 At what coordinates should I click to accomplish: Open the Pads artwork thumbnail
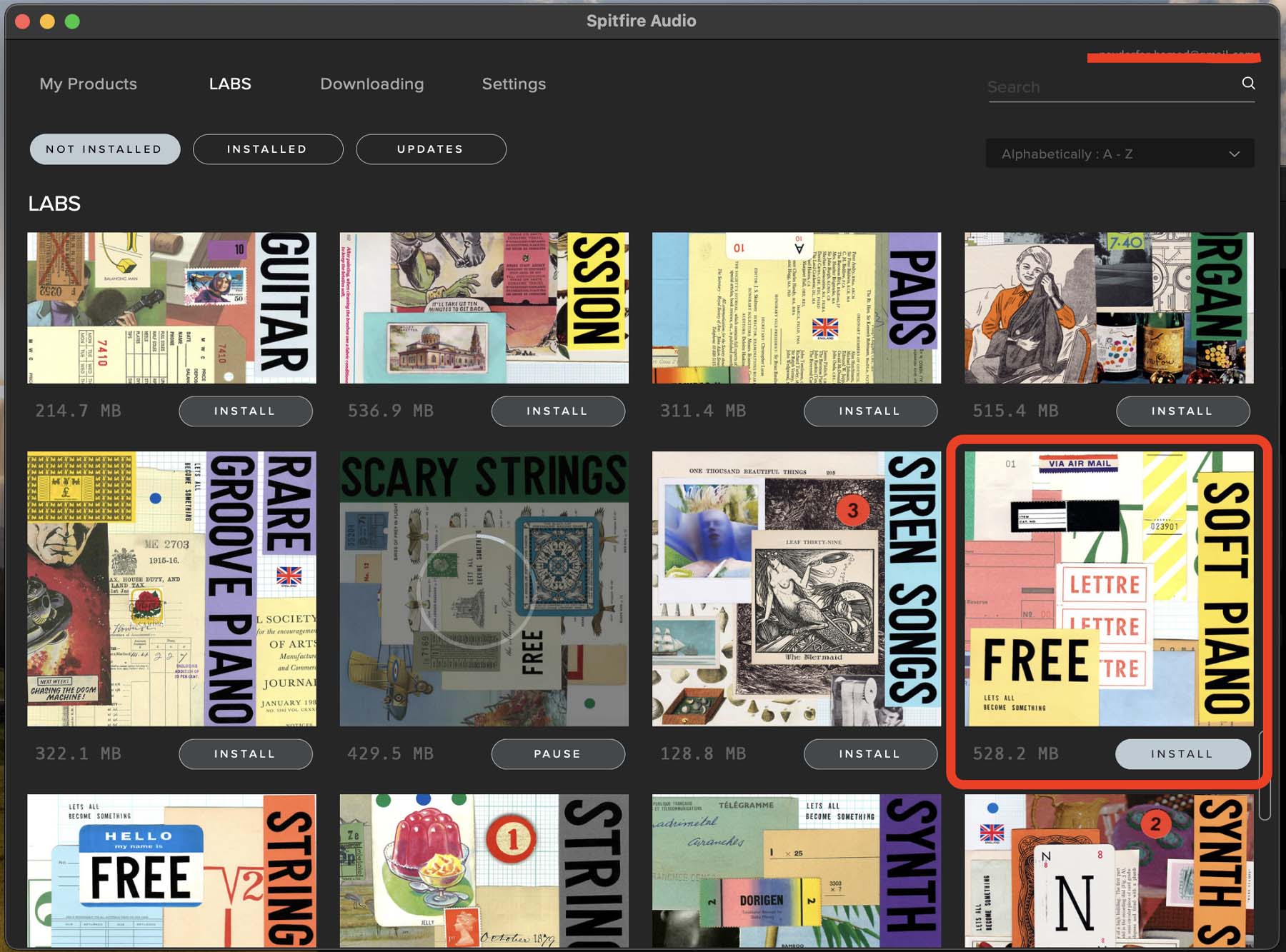(x=796, y=308)
